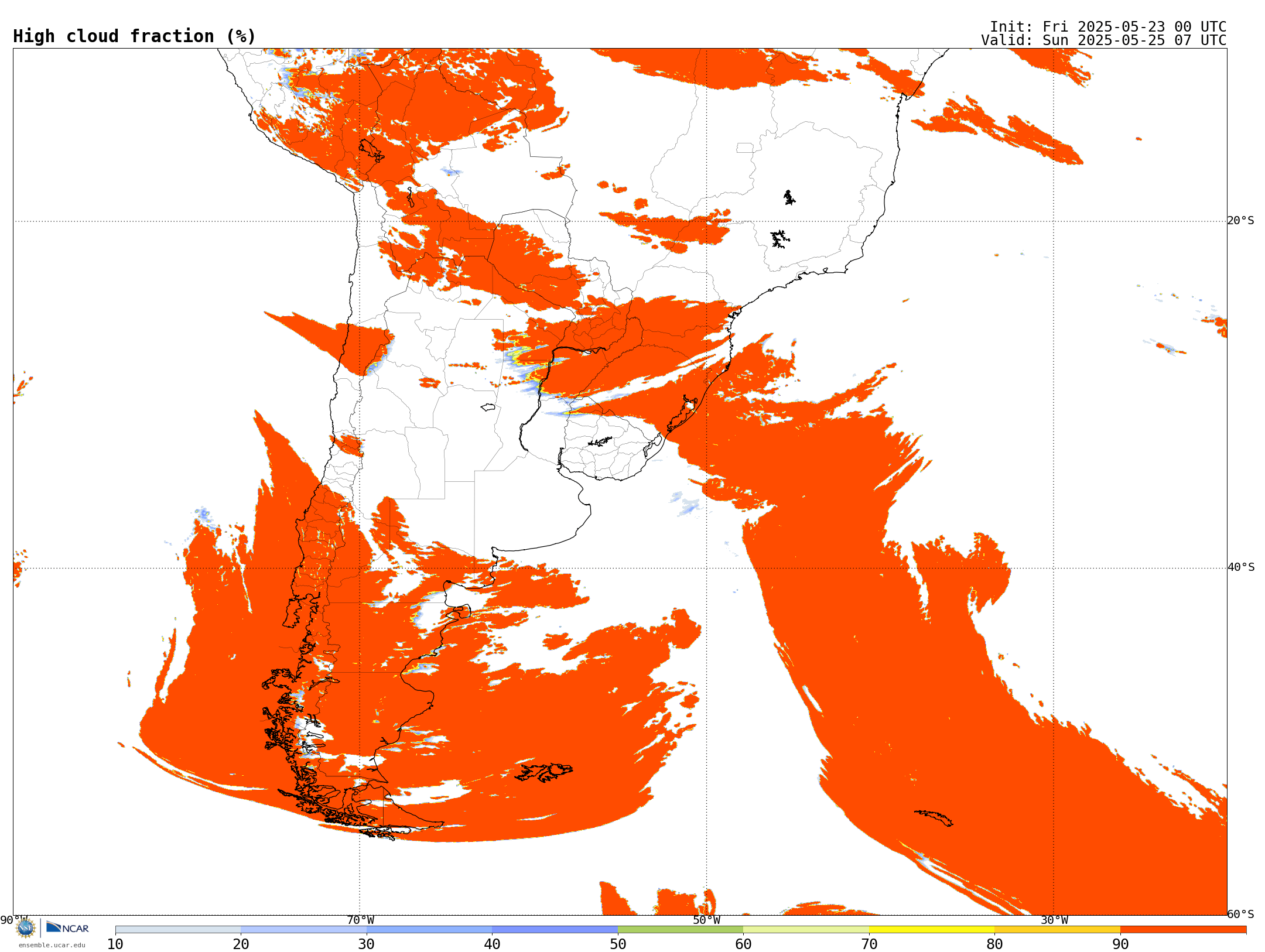Click the 90+ orange-red colorbar segment
Image resolution: width=1265 pixels, height=952 pixels.
click(1183, 930)
